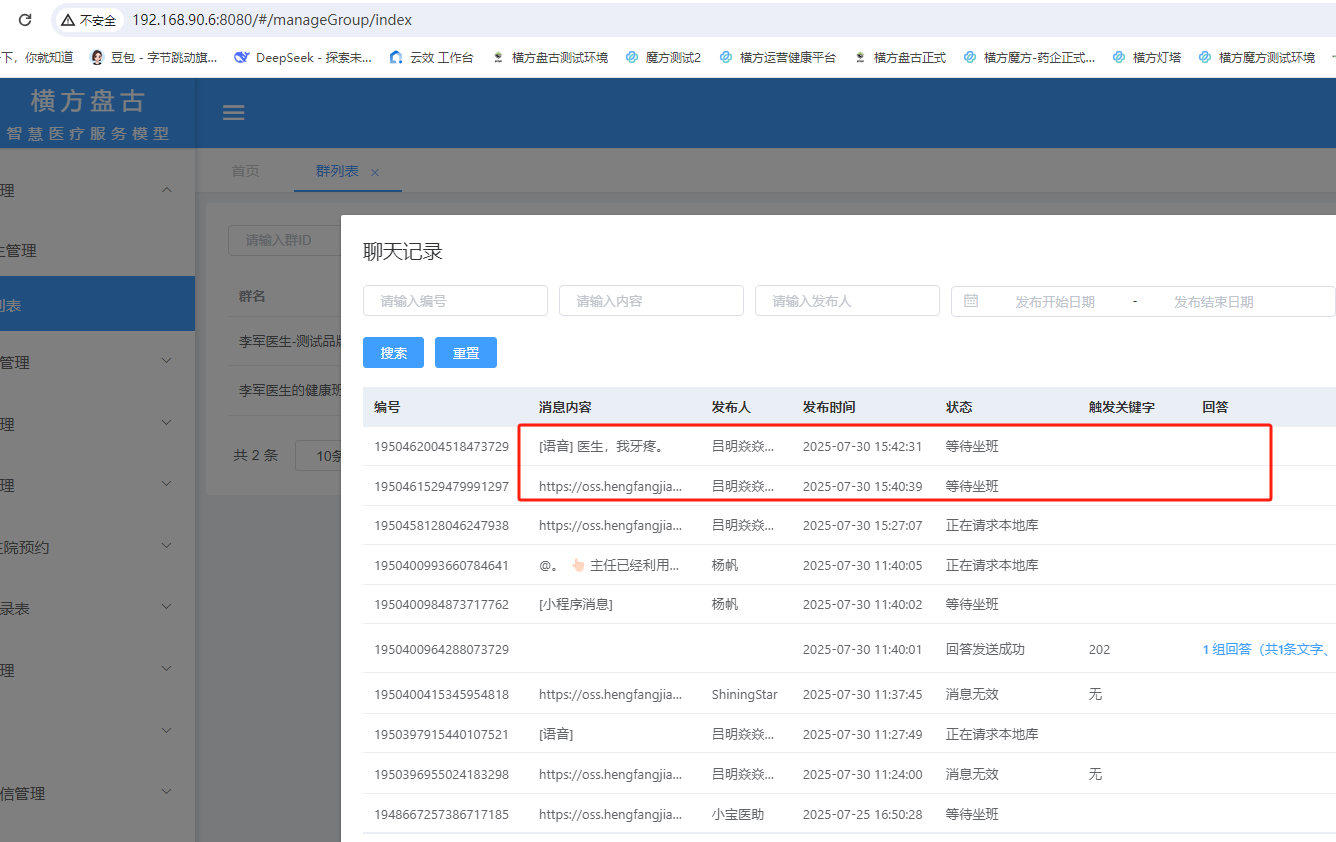This screenshot has width=1336, height=842.
Task: Click the calendar icon in the date range field
Action: [x=971, y=301]
